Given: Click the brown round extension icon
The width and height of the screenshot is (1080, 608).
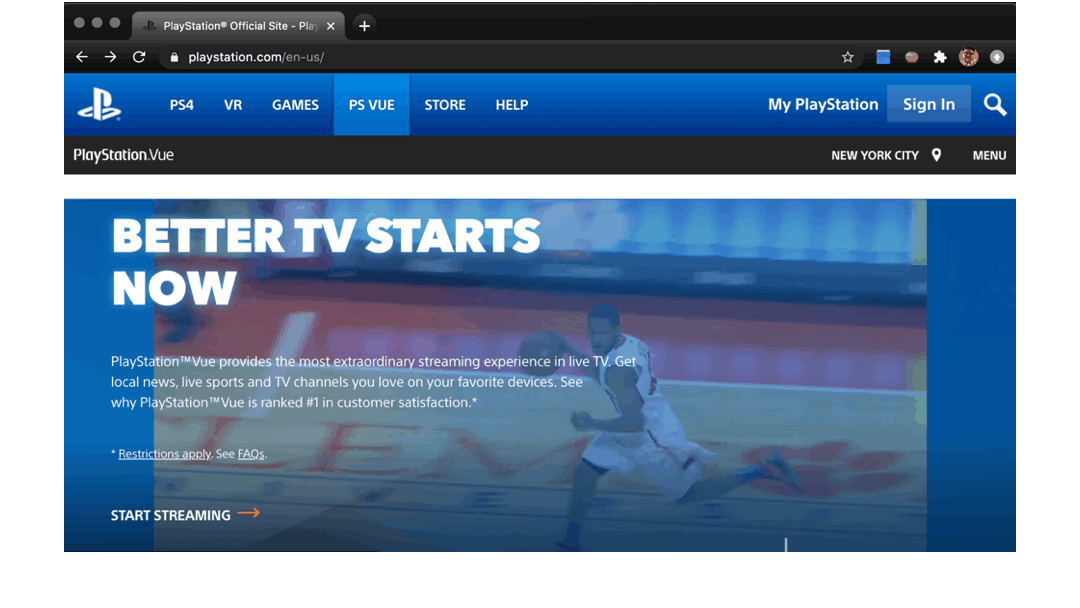Looking at the screenshot, I should [911, 57].
